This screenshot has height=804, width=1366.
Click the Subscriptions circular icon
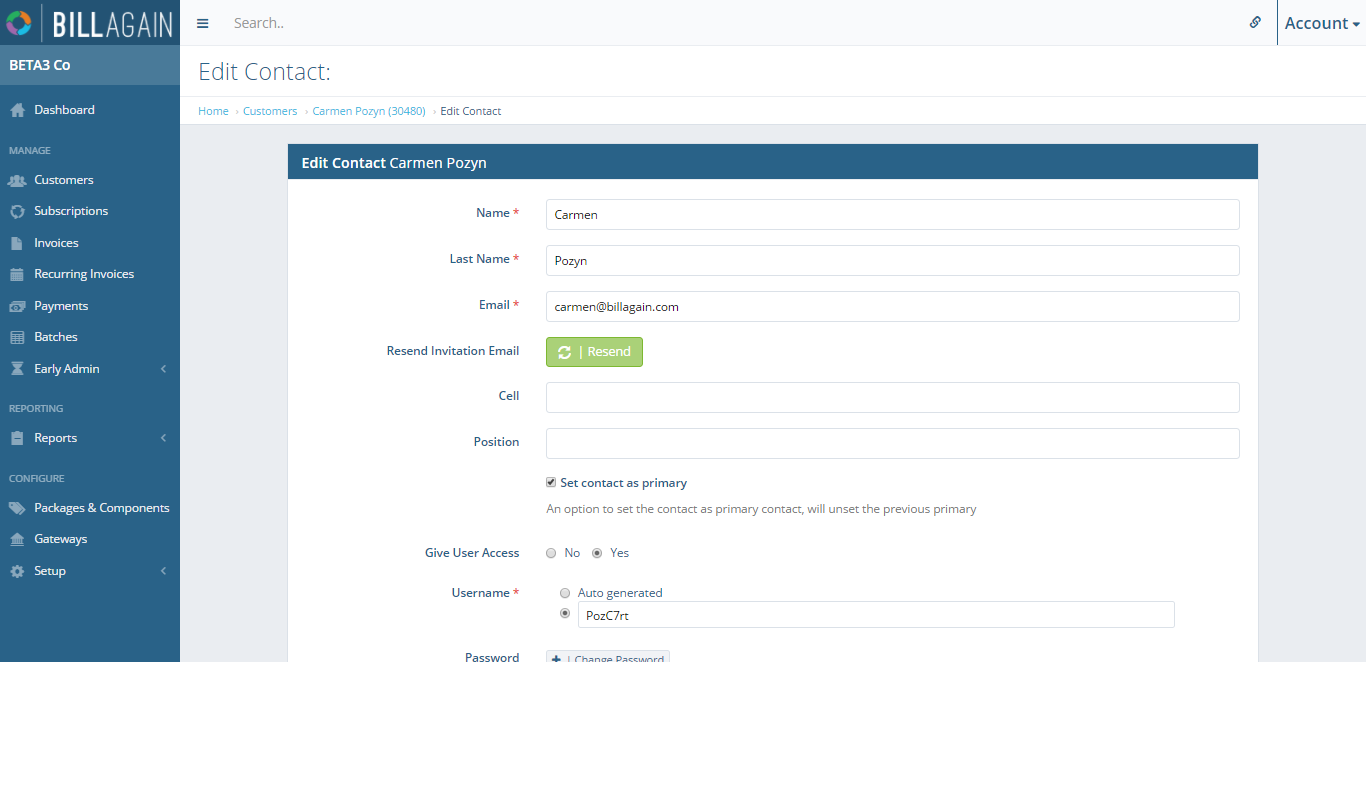point(17,212)
